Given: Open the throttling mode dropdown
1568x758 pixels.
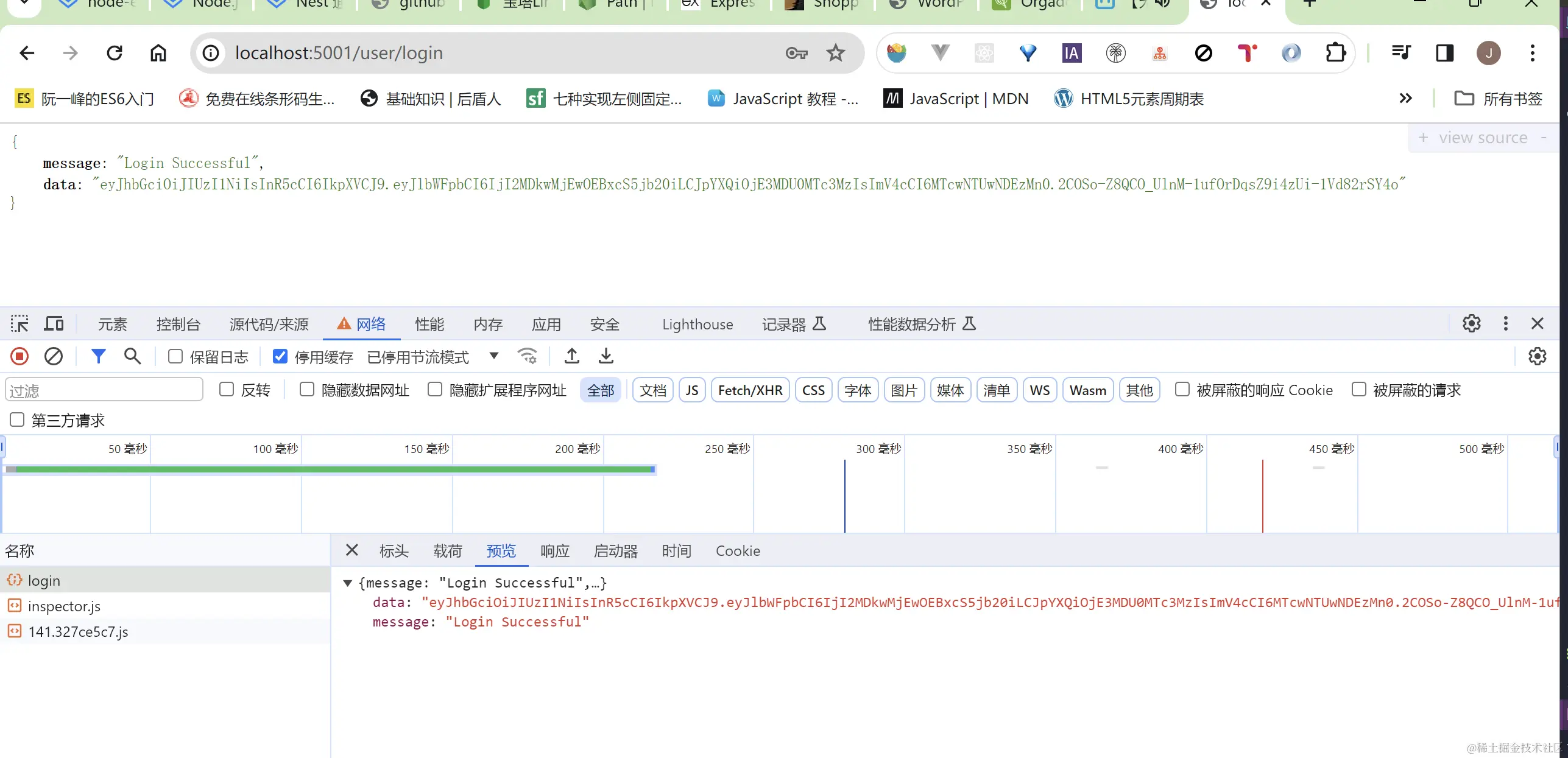Looking at the screenshot, I should 494,356.
